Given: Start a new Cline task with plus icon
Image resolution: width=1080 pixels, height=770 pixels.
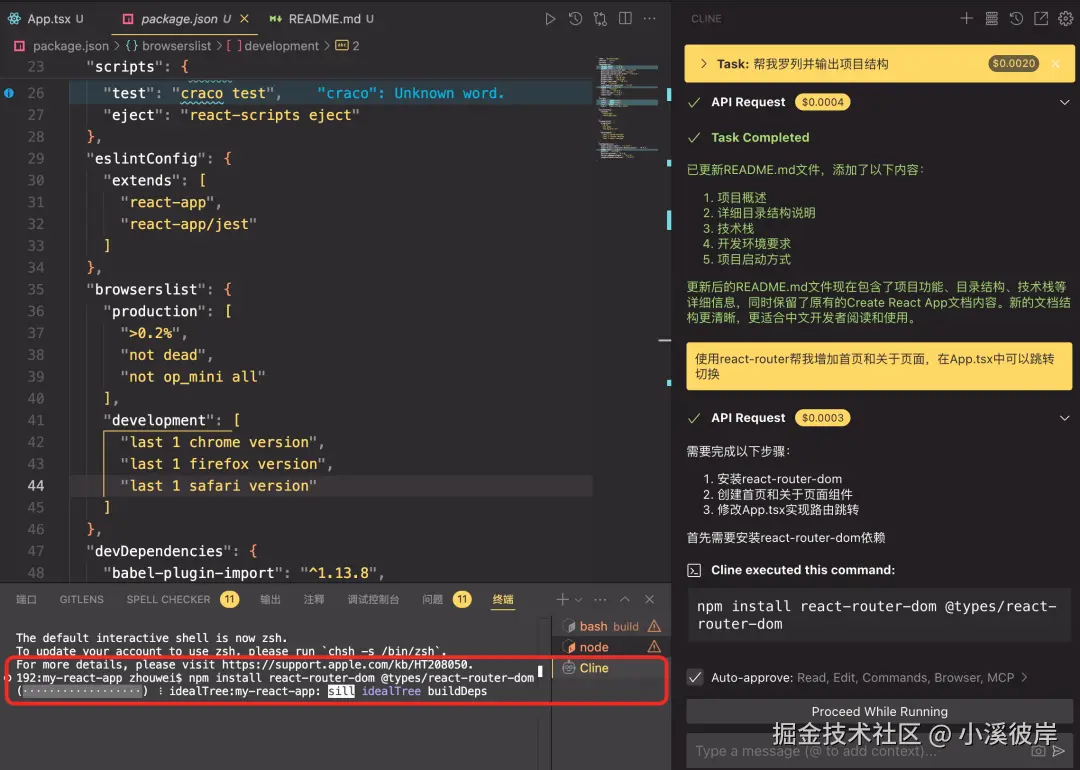Looking at the screenshot, I should [966, 19].
